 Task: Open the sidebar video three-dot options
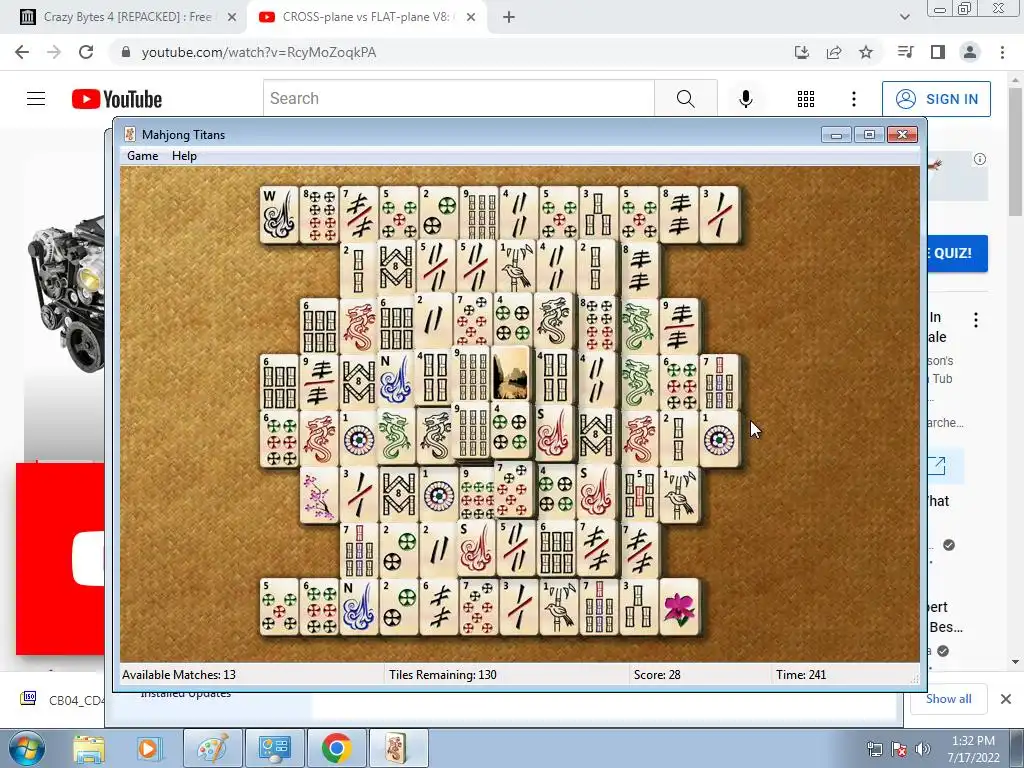point(976,320)
